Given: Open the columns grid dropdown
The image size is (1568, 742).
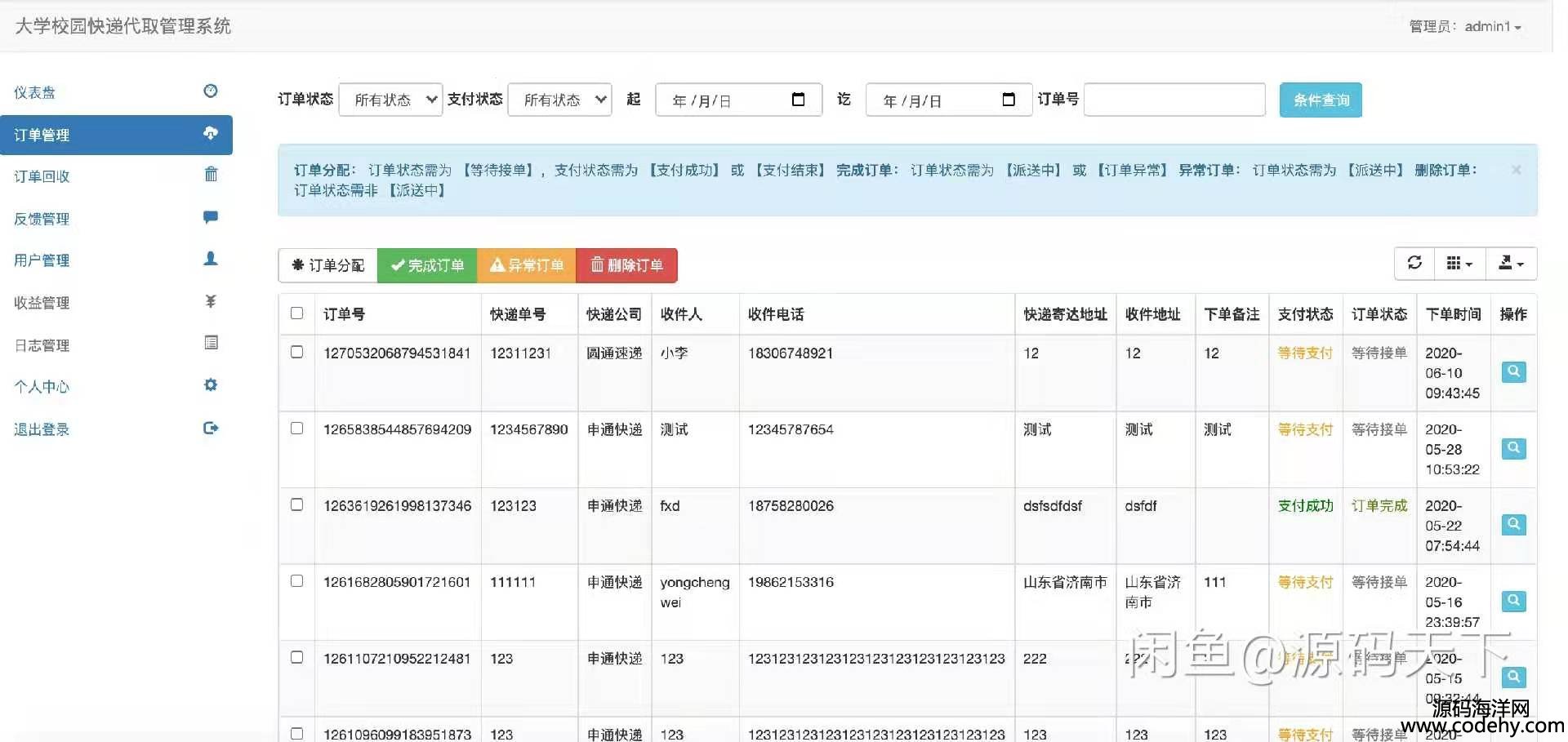Looking at the screenshot, I should coord(1459,263).
